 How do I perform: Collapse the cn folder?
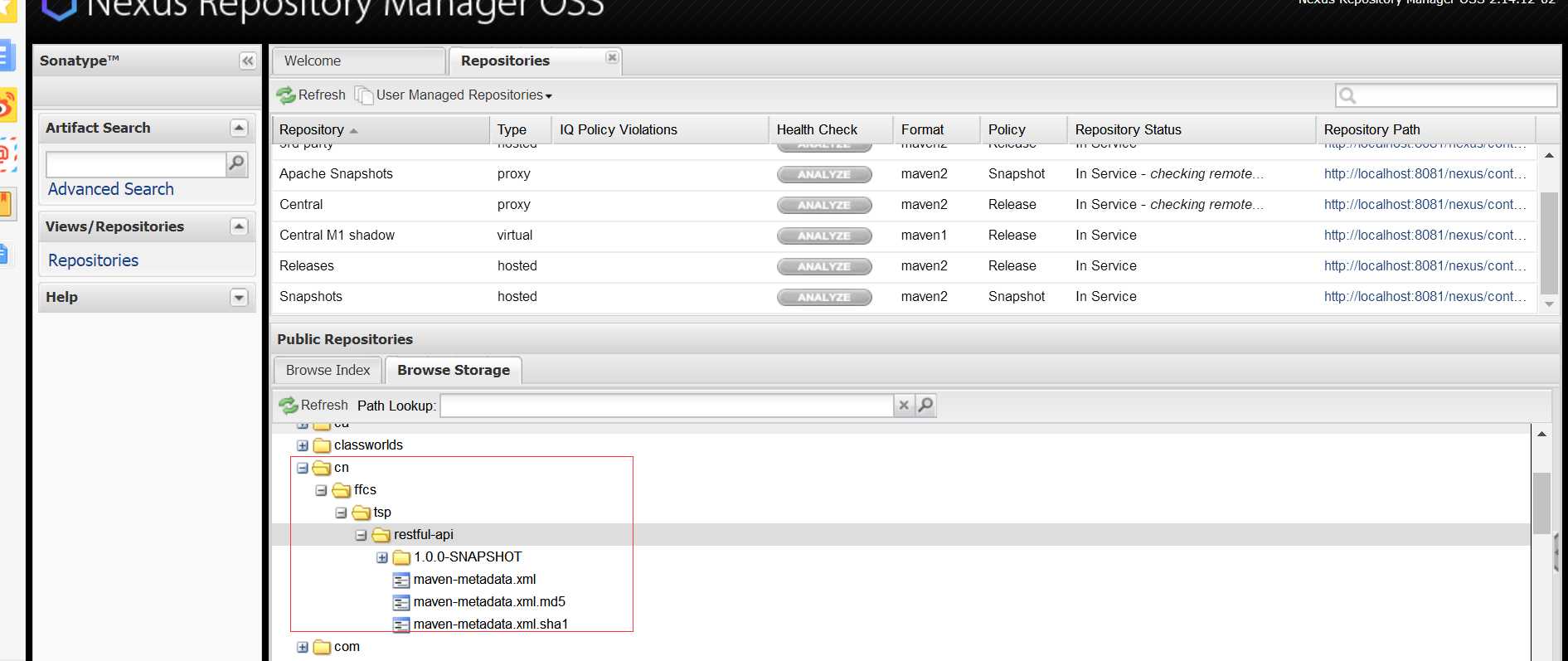(303, 468)
